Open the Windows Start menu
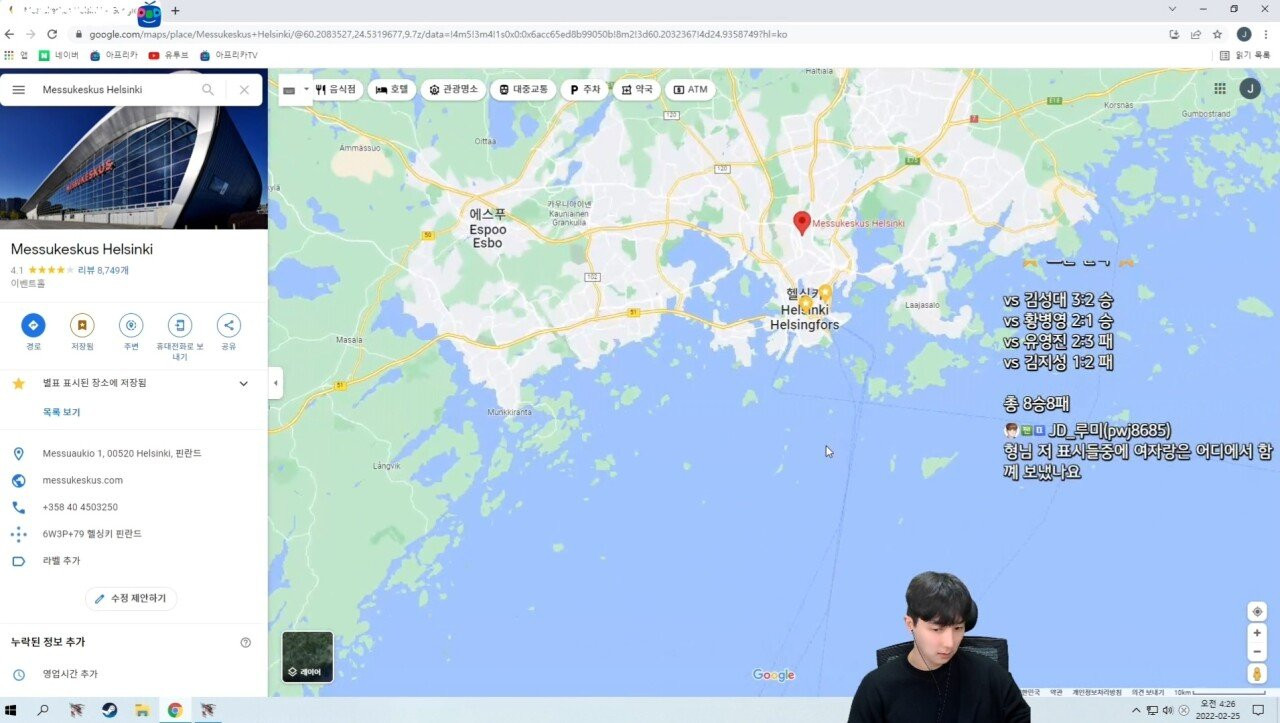 pyautogui.click(x=12, y=711)
